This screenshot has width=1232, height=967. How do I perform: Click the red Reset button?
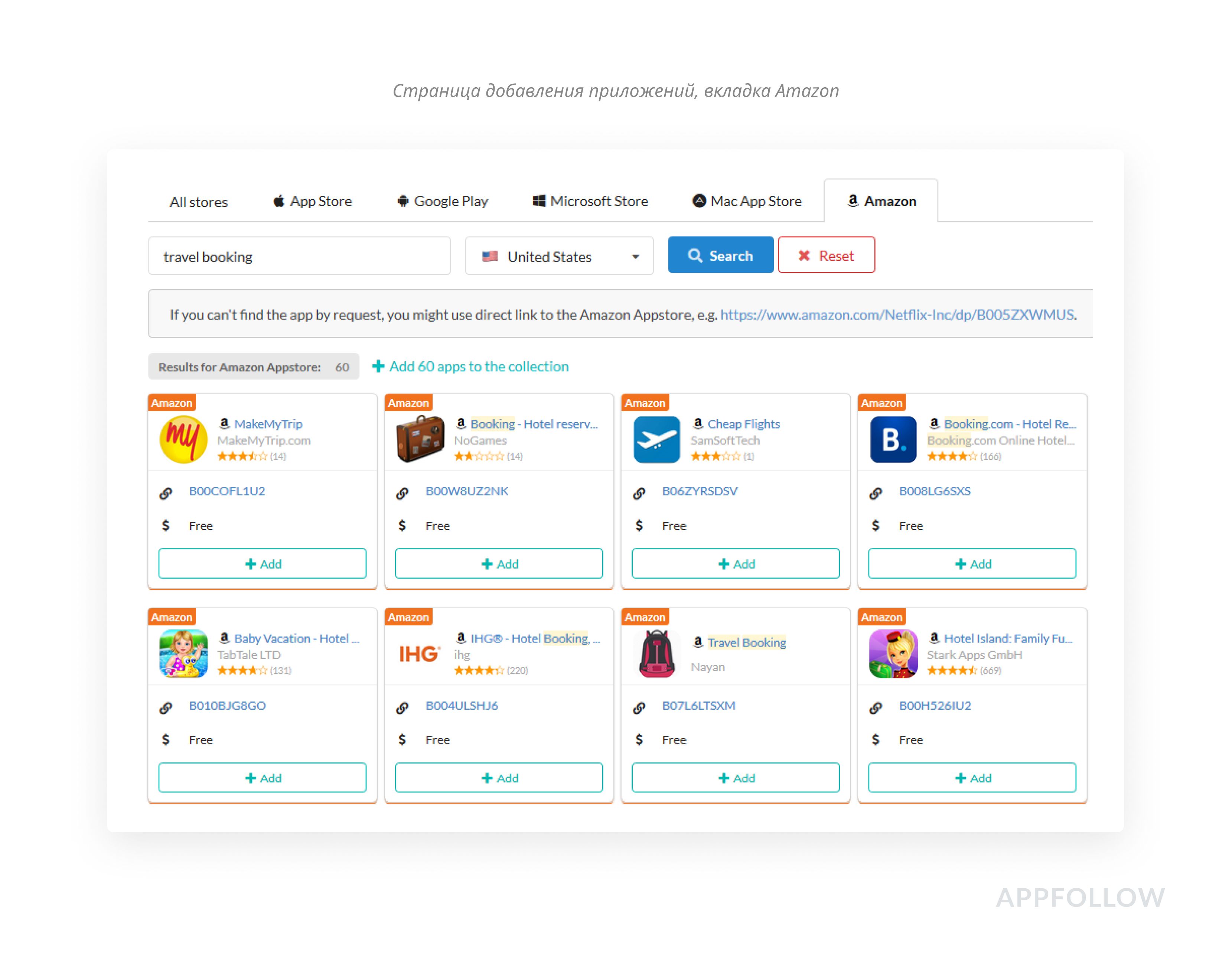click(825, 255)
